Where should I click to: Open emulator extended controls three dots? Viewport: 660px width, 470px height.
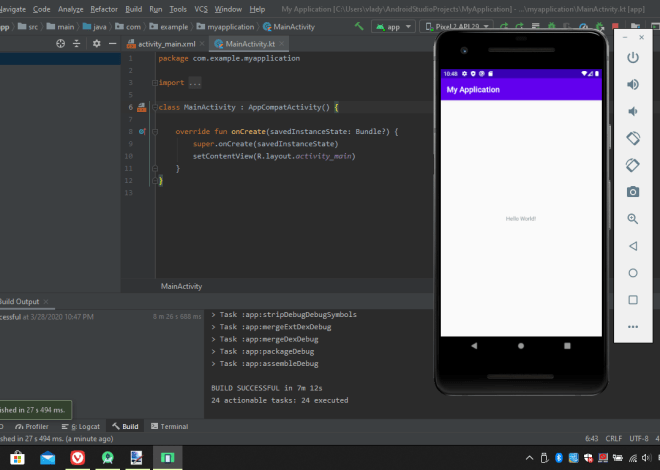click(x=633, y=327)
